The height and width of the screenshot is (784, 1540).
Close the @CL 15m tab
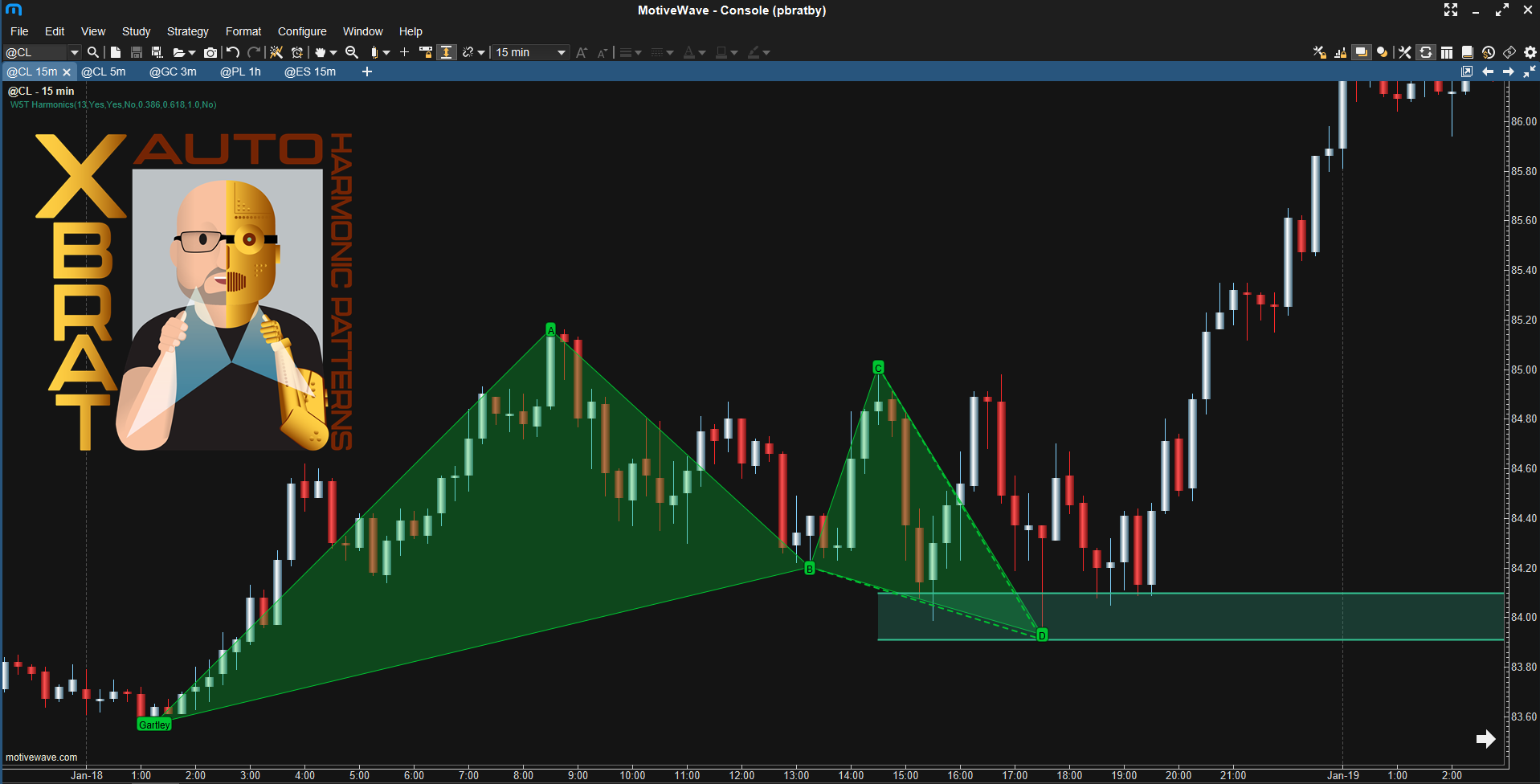[67, 72]
